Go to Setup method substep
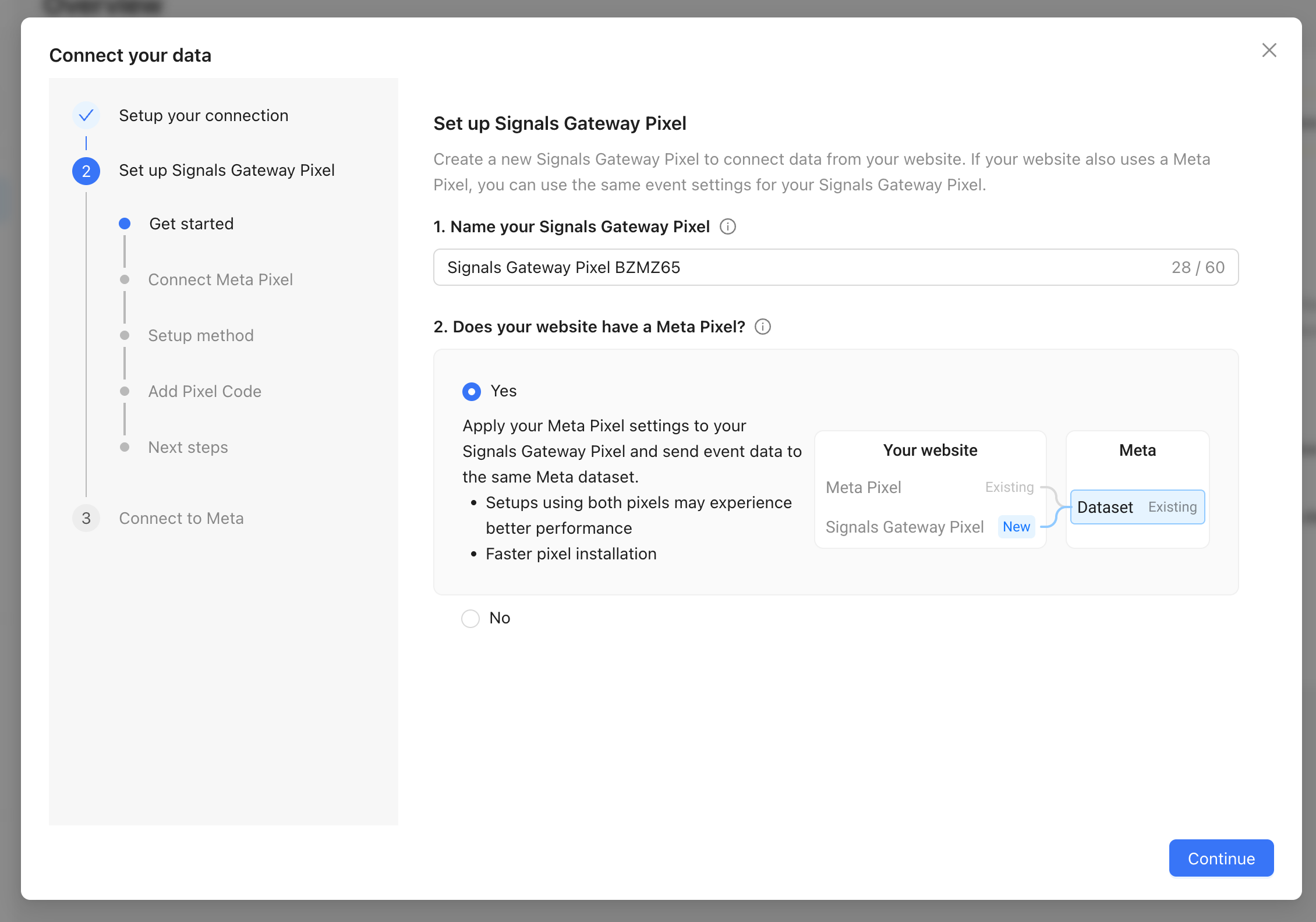The image size is (1316, 922). coord(201,335)
